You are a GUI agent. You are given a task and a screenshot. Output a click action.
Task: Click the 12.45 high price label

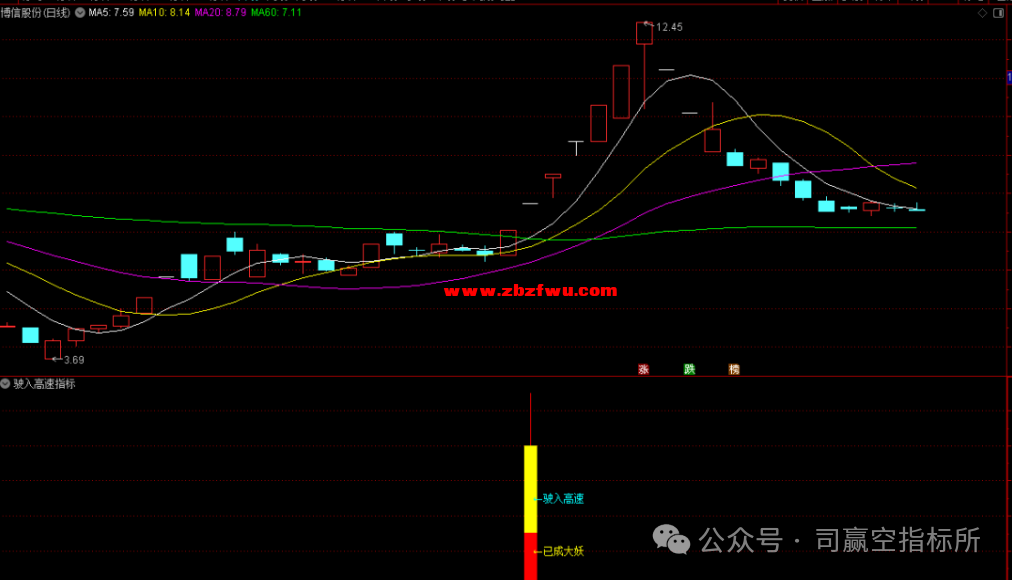[669, 27]
